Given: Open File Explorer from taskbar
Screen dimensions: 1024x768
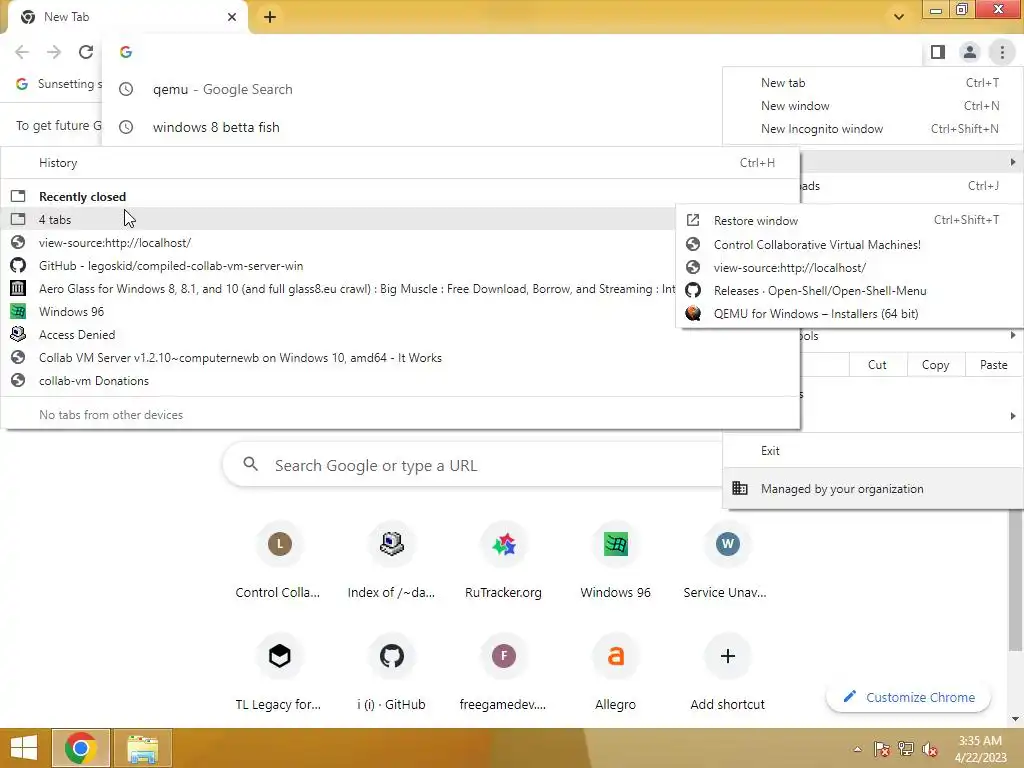Looking at the screenshot, I should coord(142,748).
